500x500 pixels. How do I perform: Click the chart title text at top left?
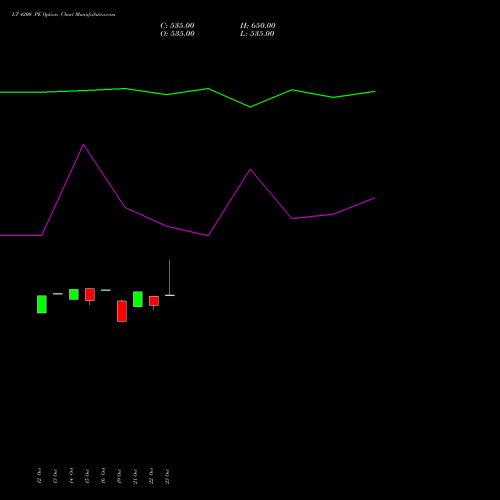point(63,15)
